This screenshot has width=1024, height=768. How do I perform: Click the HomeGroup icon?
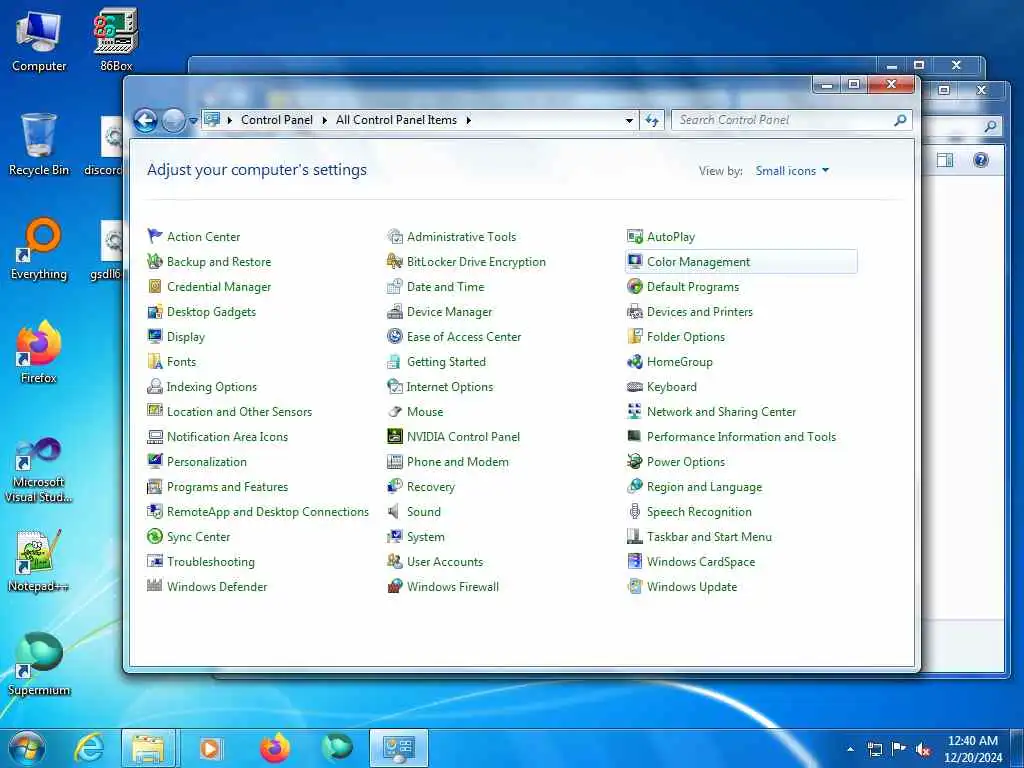634,361
